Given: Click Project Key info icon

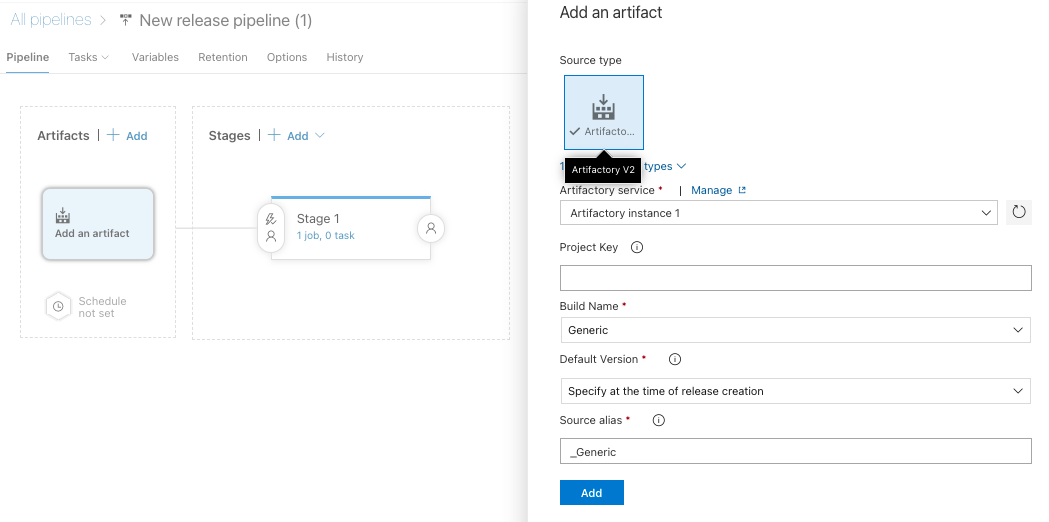Looking at the screenshot, I should (637, 247).
